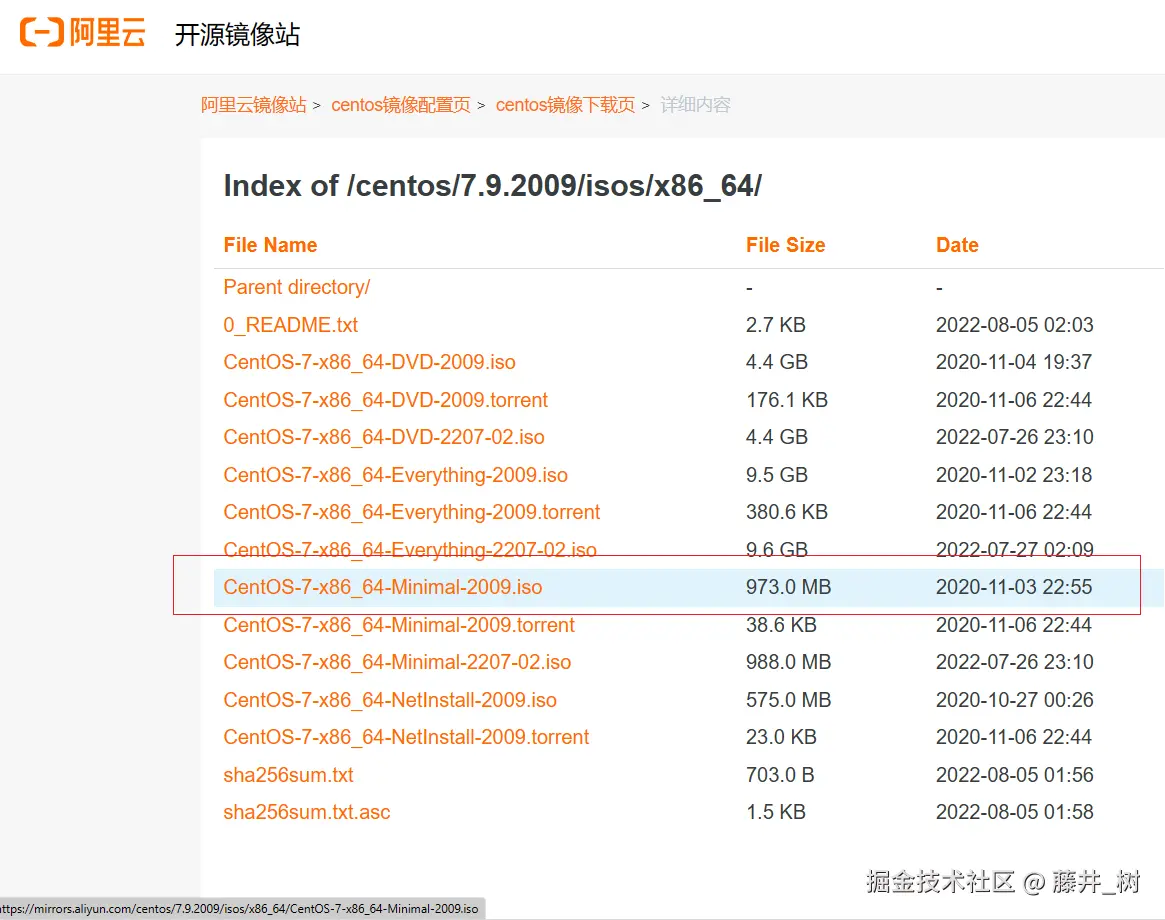Download CentOS-7-x86_64-DVD-2009.torrent
Viewport: 1165px width, 920px height.
(x=386, y=400)
